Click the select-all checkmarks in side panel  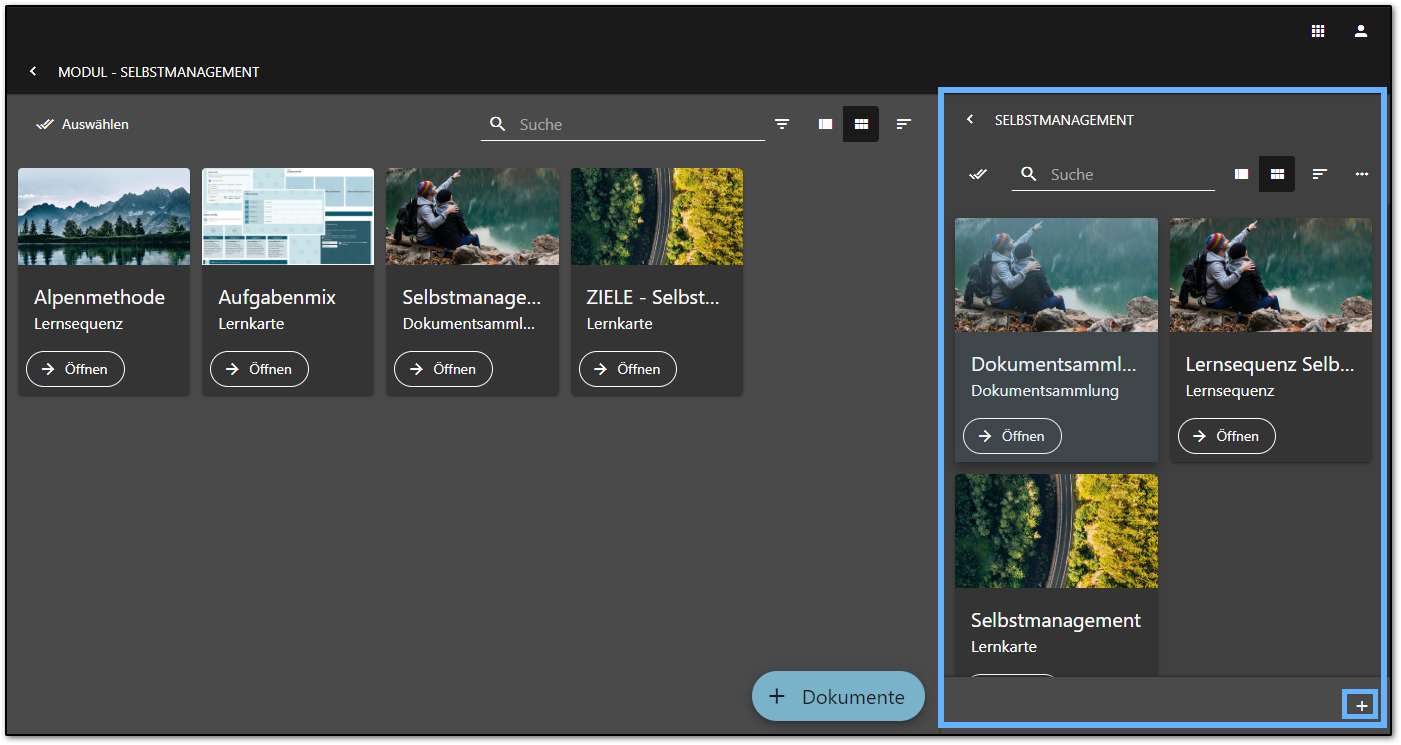(x=978, y=174)
